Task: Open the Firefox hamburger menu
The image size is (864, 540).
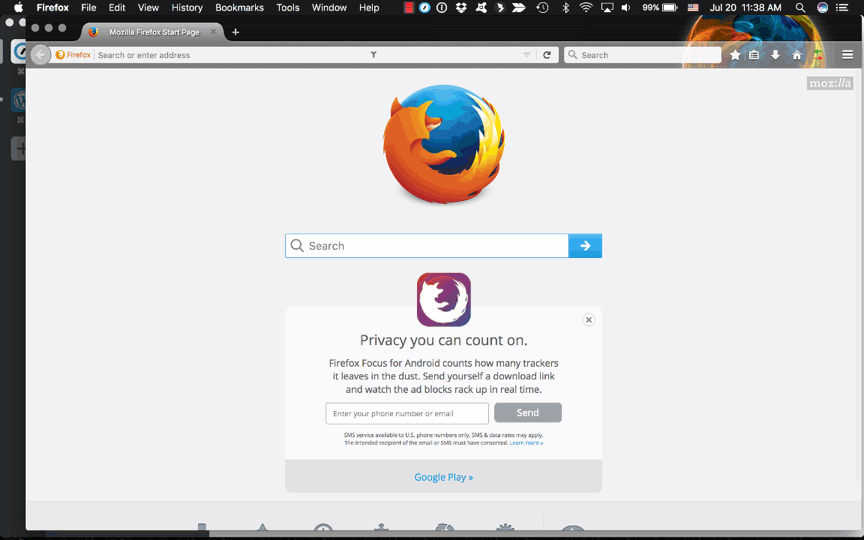Action: pos(847,55)
